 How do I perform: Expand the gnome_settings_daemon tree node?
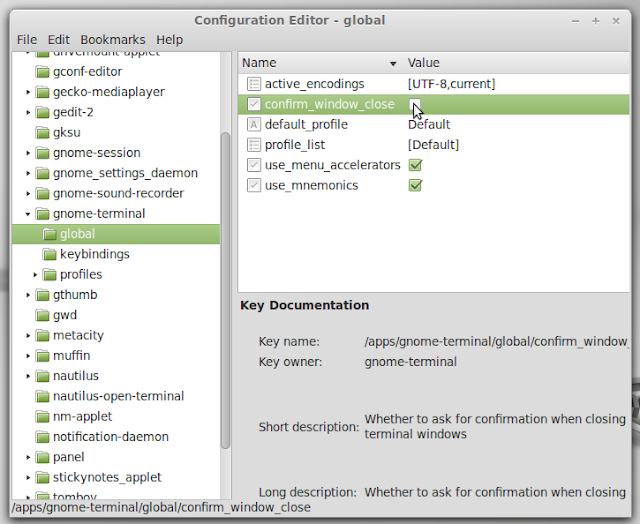pyautogui.click(x=28, y=173)
